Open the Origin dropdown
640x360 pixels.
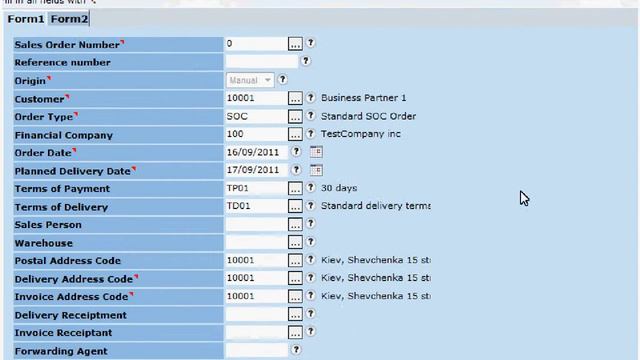pyautogui.click(x=250, y=80)
